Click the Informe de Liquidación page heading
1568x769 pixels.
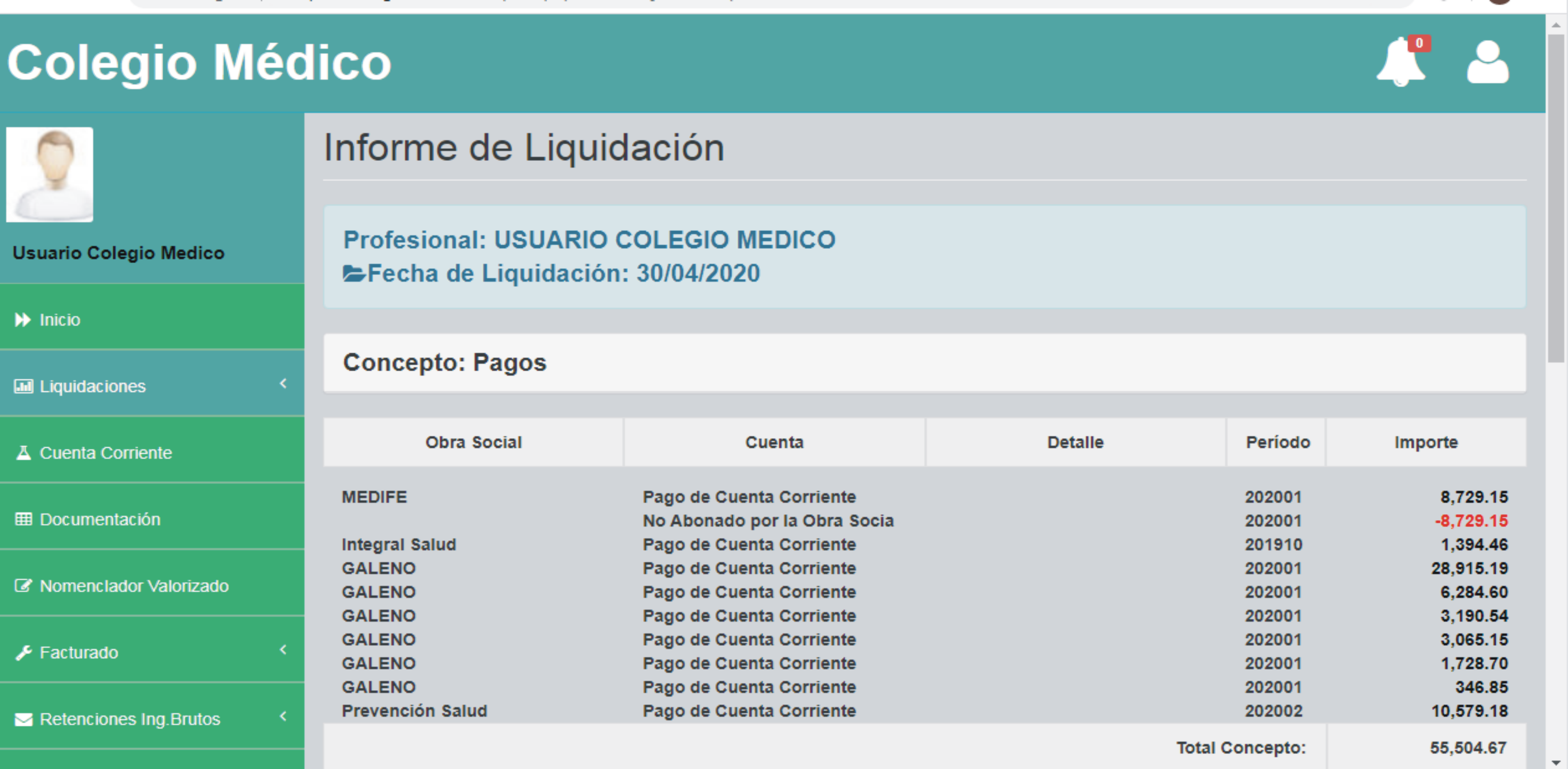tap(523, 148)
